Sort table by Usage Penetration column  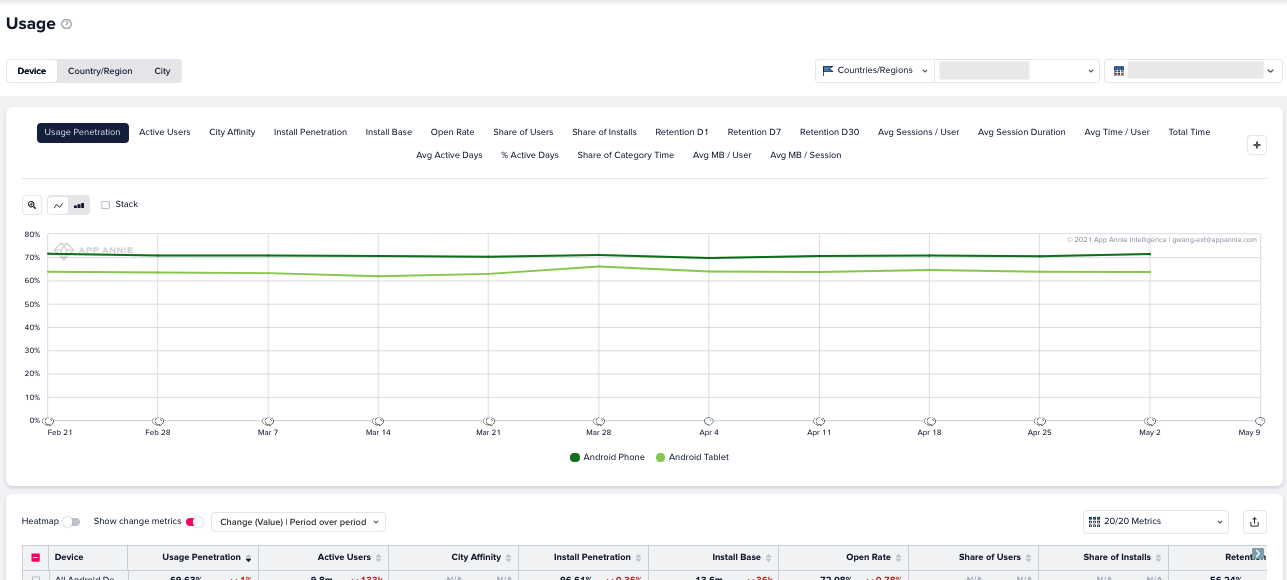coord(248,558)
